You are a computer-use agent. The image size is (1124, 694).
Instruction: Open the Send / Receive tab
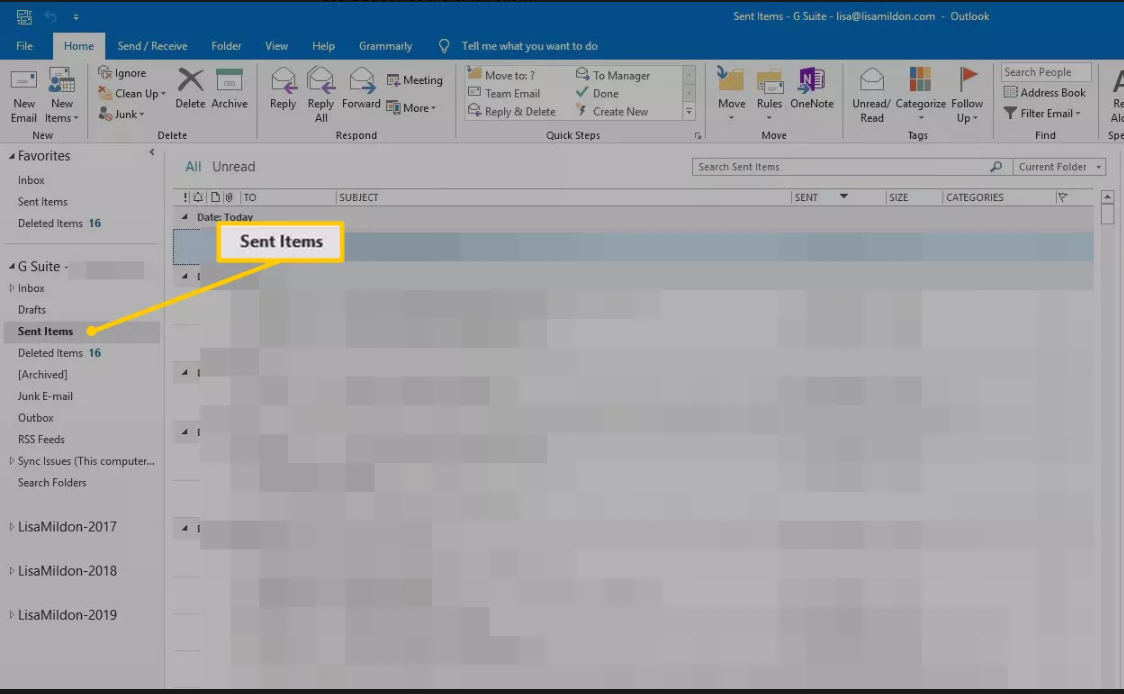(152, 46)
